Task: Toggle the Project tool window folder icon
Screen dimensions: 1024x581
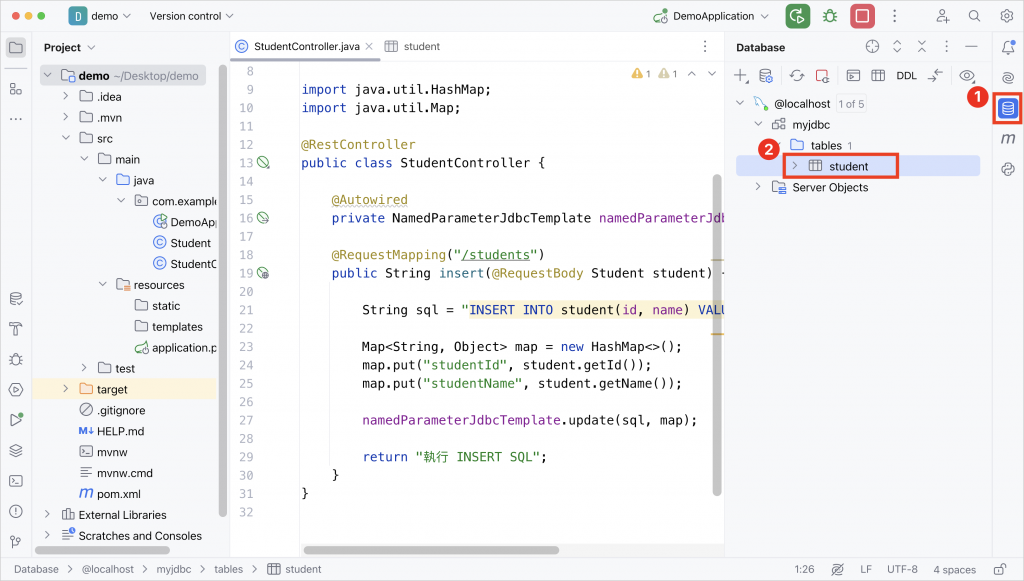Action: pyautogui.click(x=16, y=47)
